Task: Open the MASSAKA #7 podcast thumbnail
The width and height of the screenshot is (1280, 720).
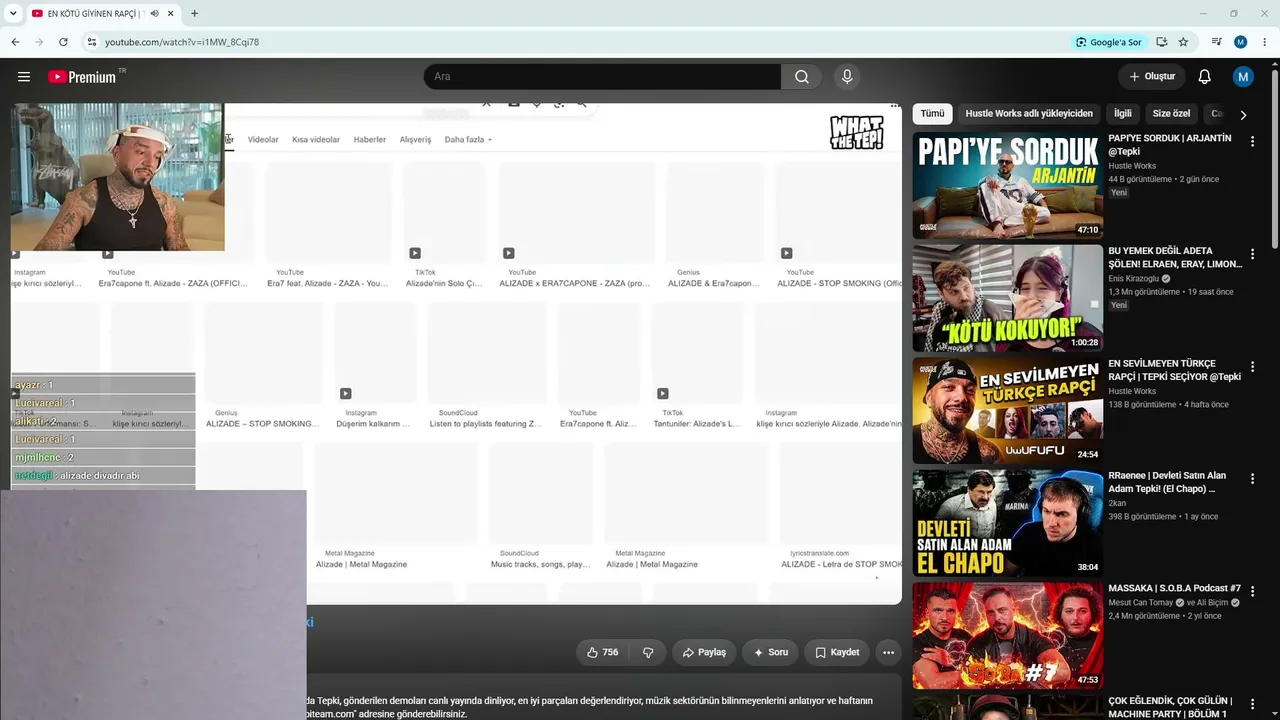Action: coord(1008,635)
